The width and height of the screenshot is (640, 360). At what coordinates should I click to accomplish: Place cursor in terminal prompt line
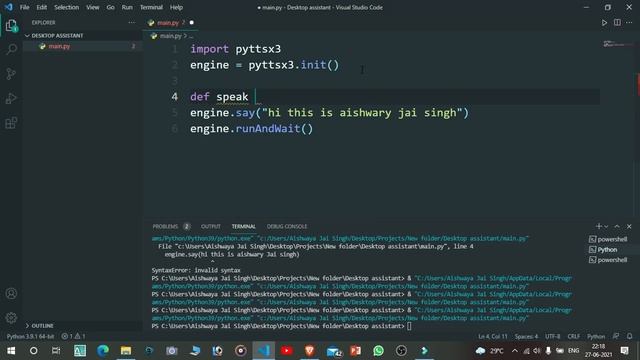pos(282,326)
